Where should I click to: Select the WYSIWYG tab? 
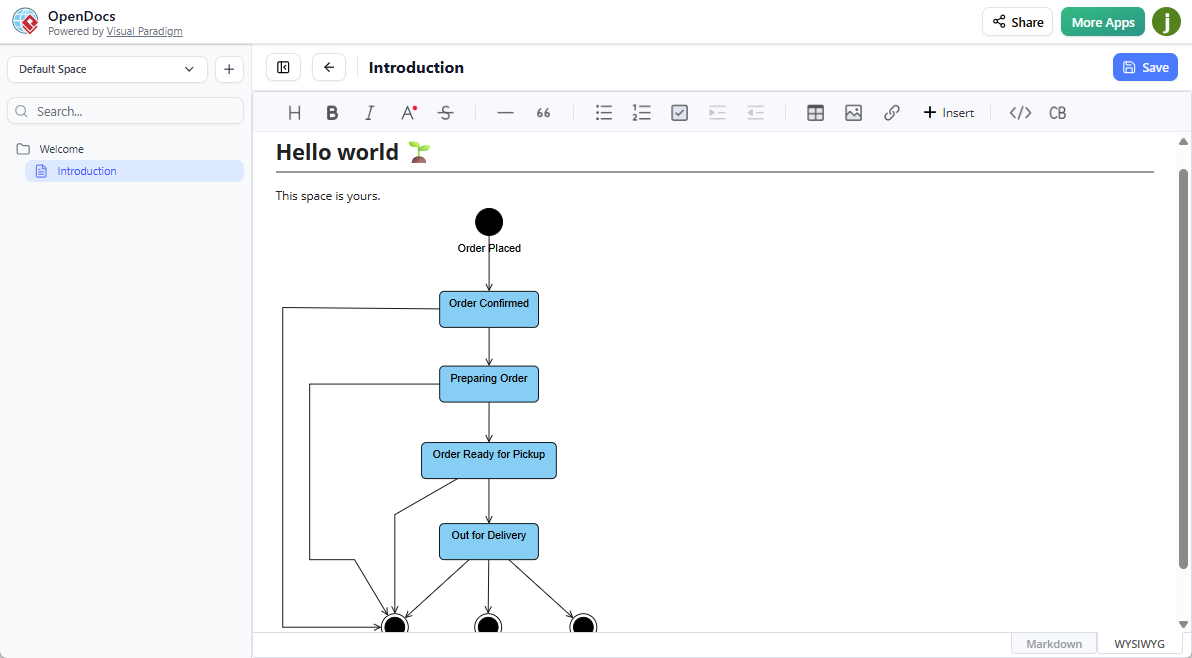click(1138, 643)
